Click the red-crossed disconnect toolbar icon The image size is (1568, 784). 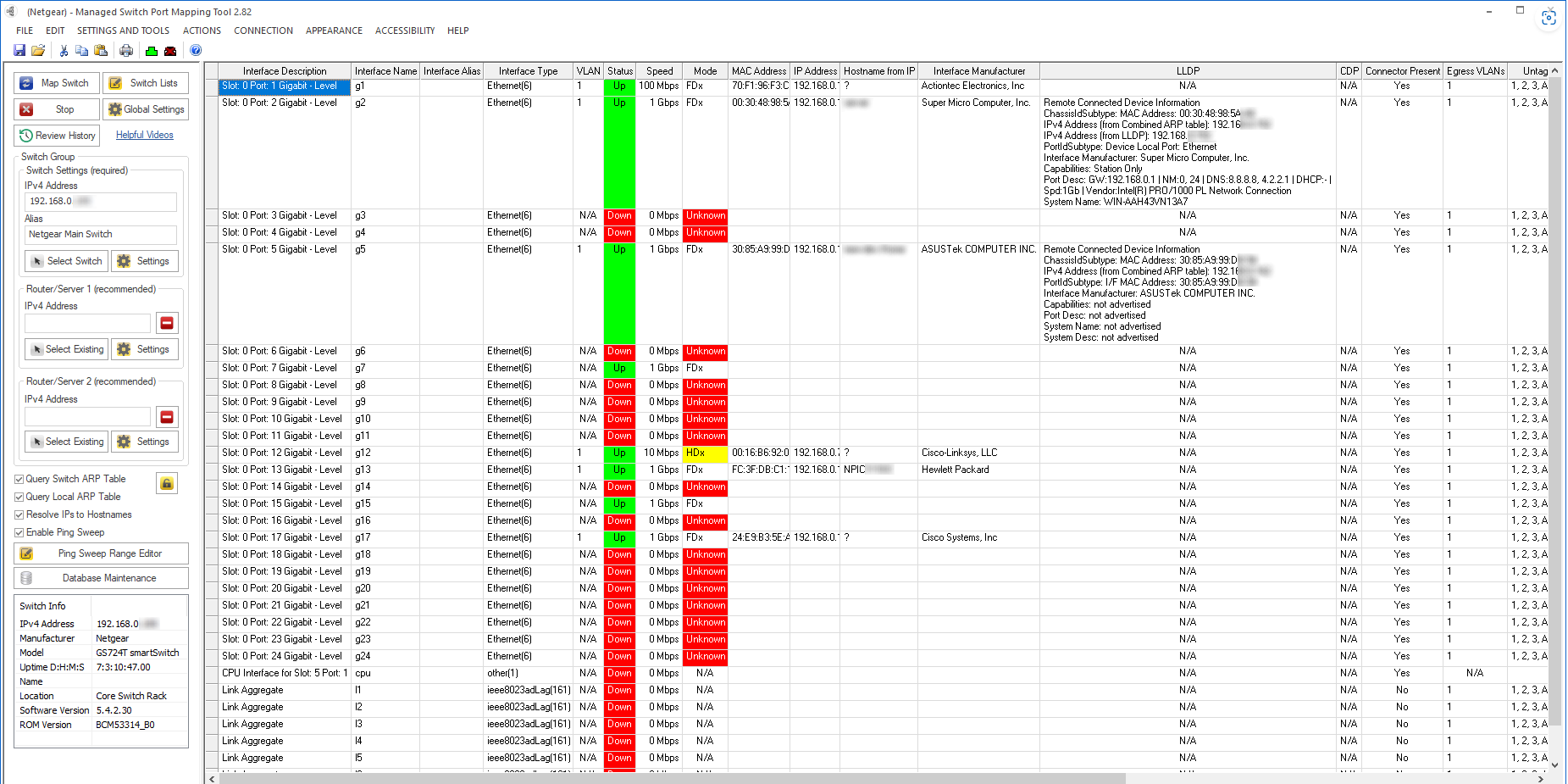[x=170, y=51]
